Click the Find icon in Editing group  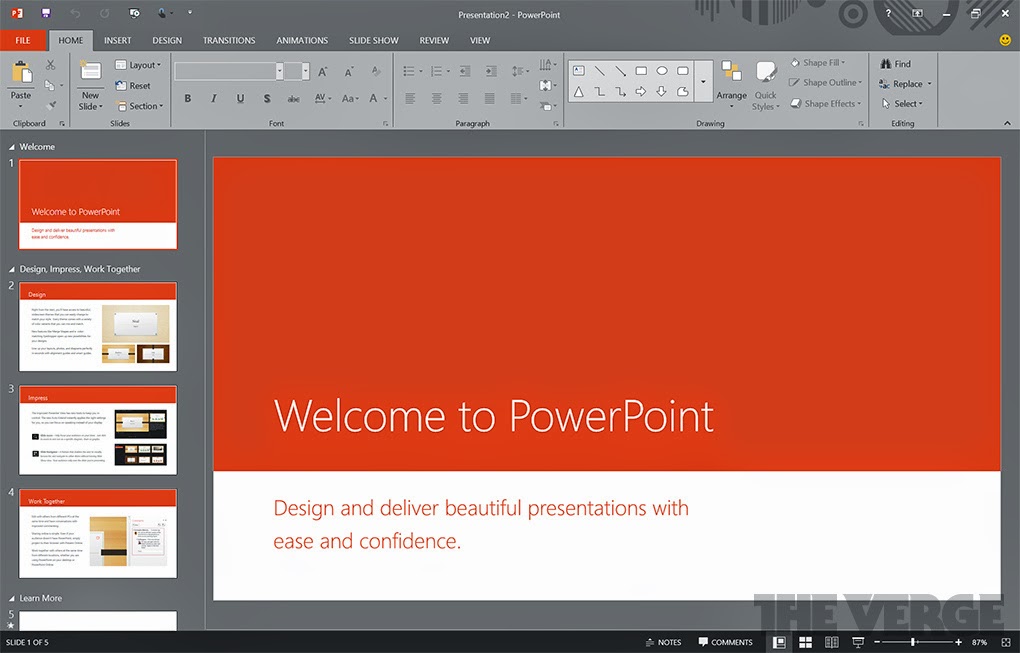[897, 62]
